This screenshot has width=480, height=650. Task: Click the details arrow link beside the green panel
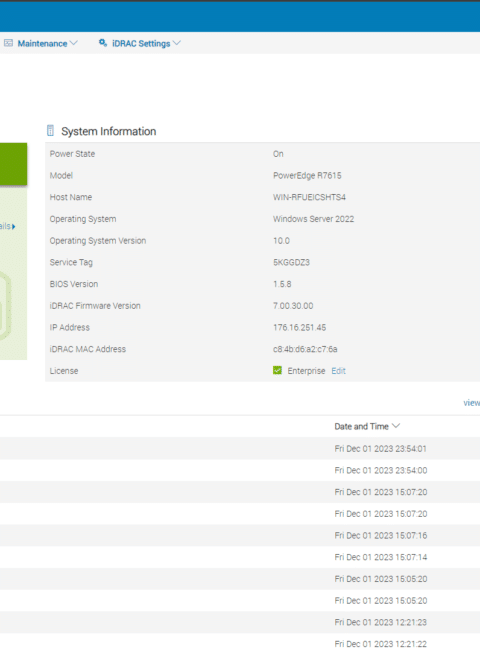point(8,226)
